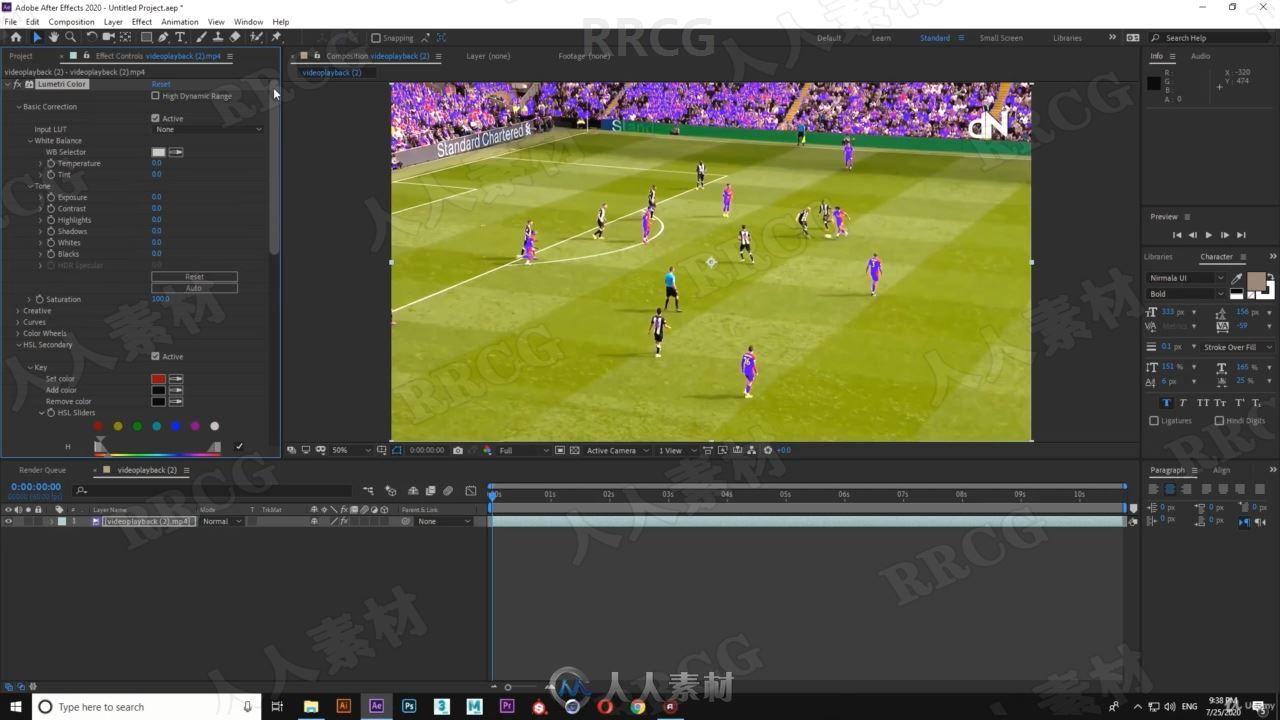The width and height of the screenshot is (1280, 720).
Task: Take a snapshot with camera icon
Action: coord(458,451)
